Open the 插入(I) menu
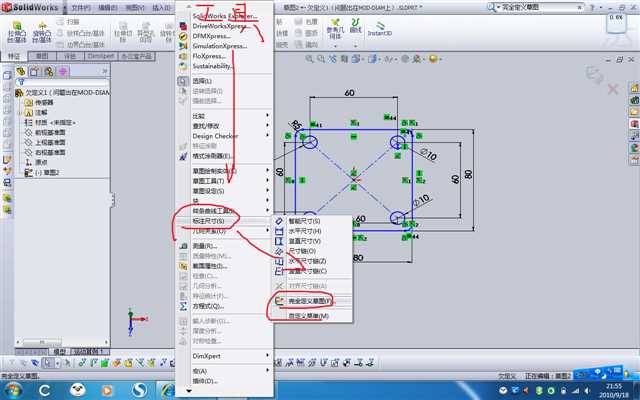Viewport: 640px width, 400px height. [x=162, y=8]
